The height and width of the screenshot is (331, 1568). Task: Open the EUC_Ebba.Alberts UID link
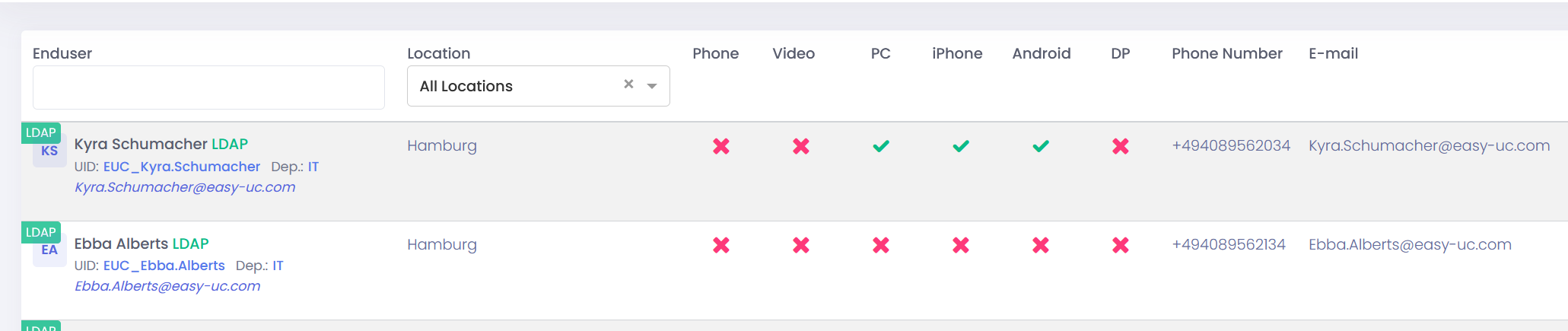[164, 266]
